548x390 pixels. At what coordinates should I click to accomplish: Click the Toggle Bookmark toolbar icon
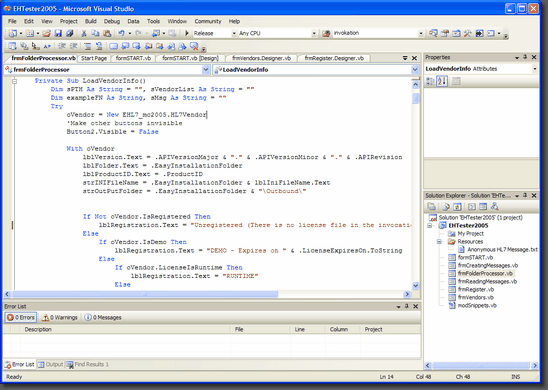pyautogui.click(x=113, y=46)
